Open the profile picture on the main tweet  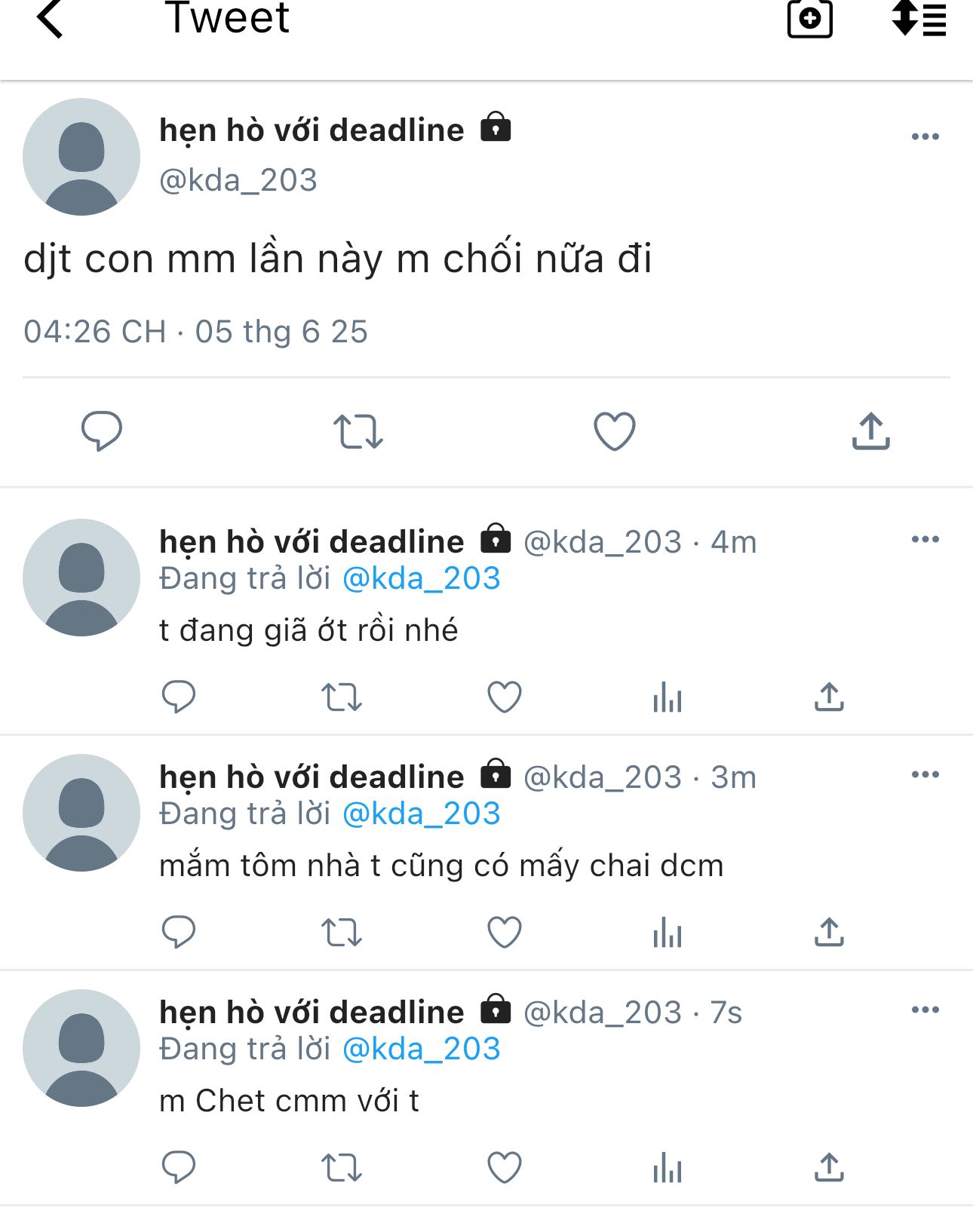(x=81, y=157)
